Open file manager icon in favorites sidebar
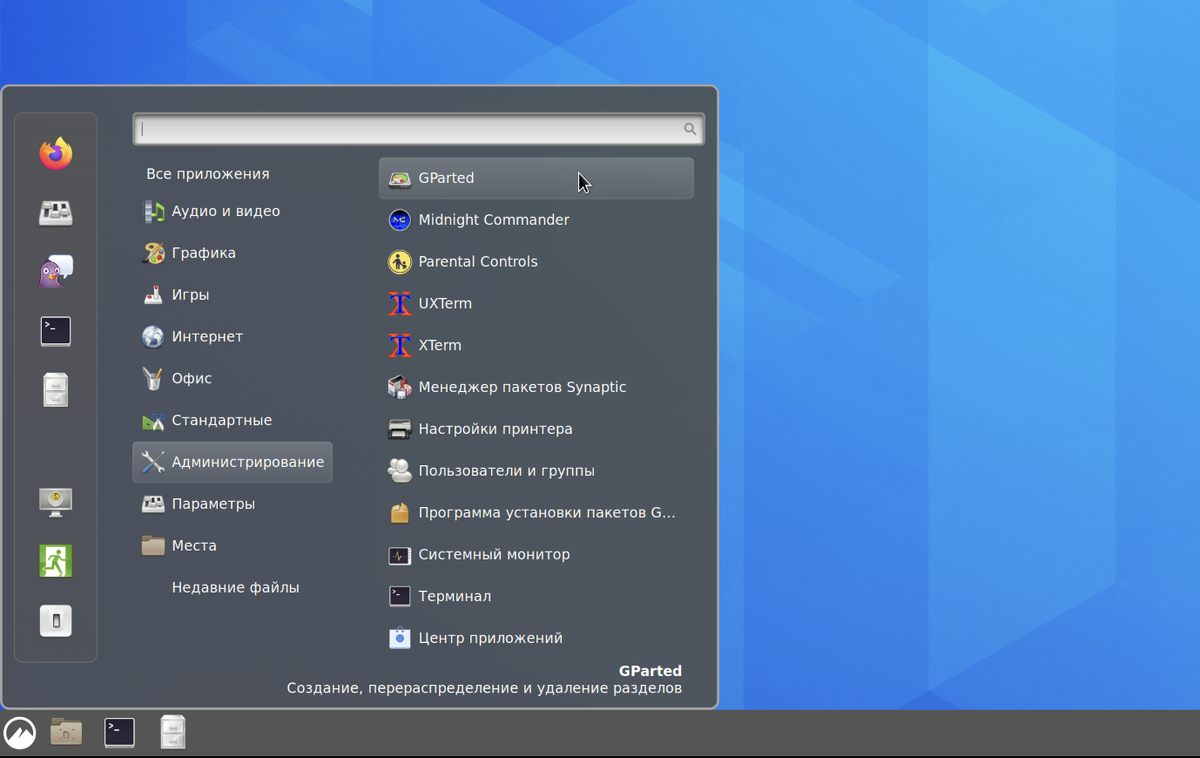This screenshot has height=758, width=1200. (x=56, y=390)
